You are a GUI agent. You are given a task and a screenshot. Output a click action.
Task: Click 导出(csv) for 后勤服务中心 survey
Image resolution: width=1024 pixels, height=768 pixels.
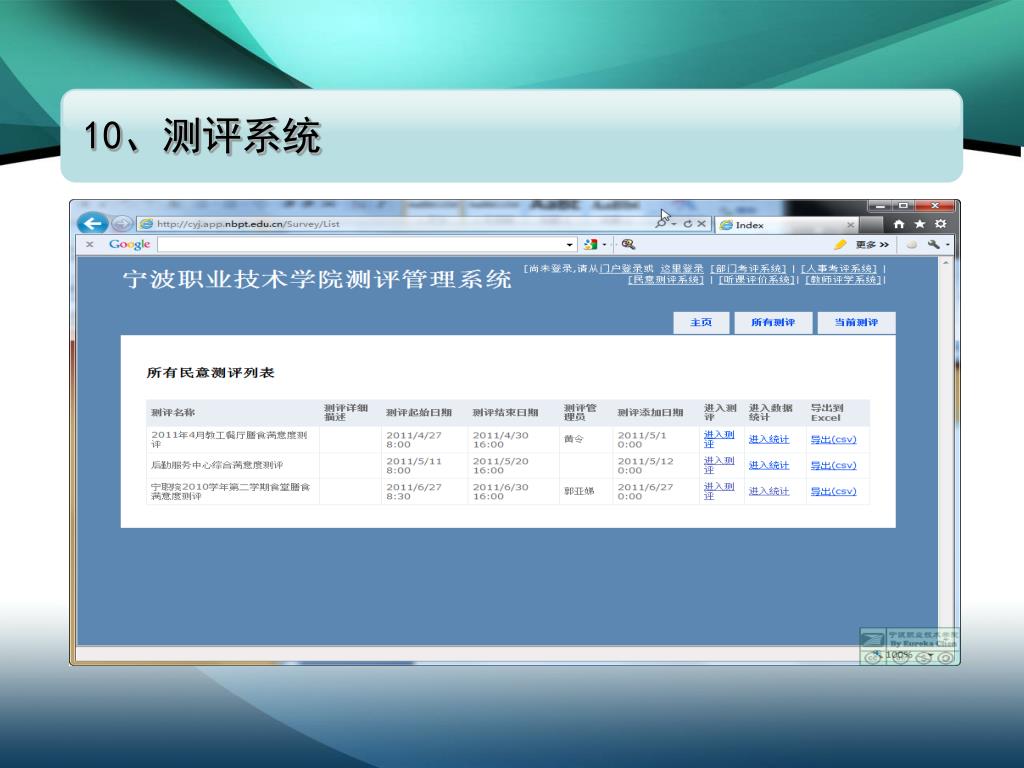pyautogui.click(x=833, y=466)
